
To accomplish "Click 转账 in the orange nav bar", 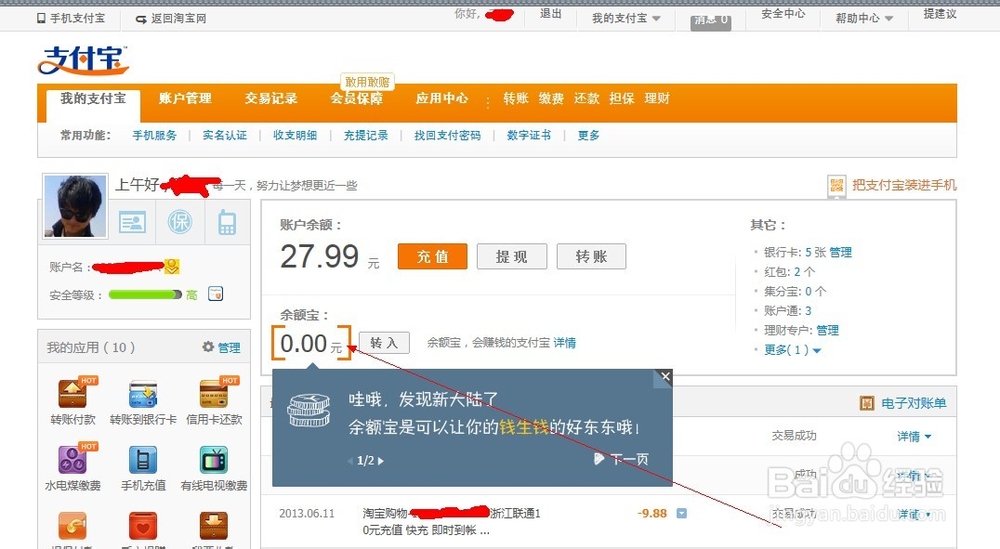I will click(516, 98).
